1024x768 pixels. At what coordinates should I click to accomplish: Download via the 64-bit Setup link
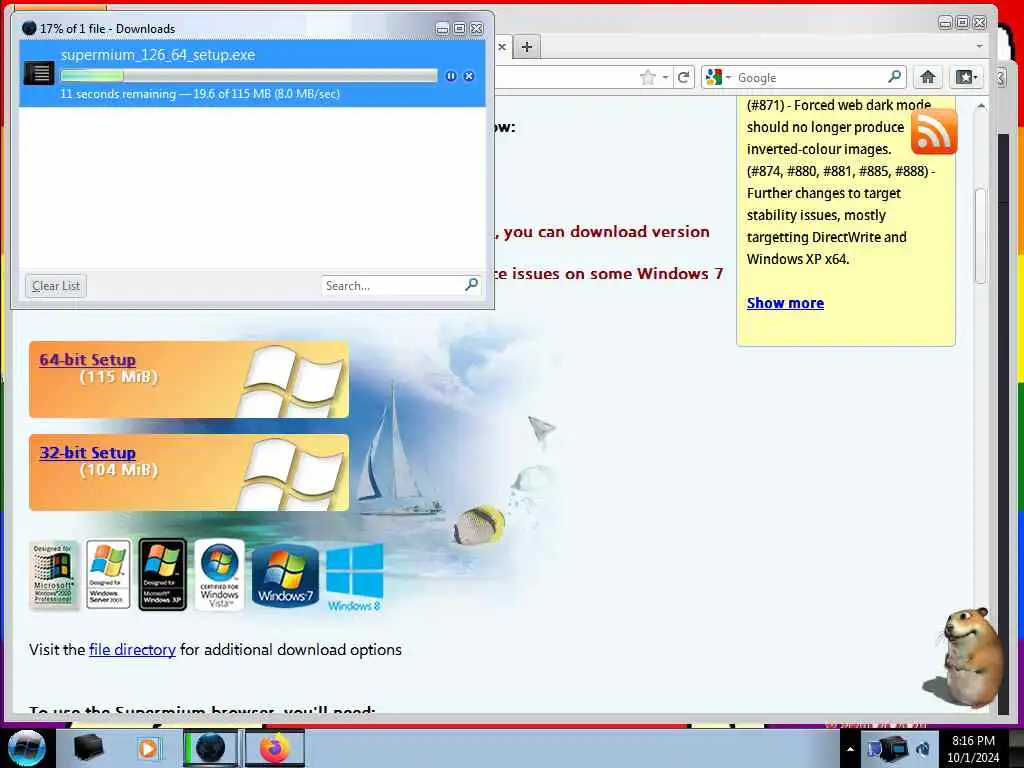click(x=88, y=359)
